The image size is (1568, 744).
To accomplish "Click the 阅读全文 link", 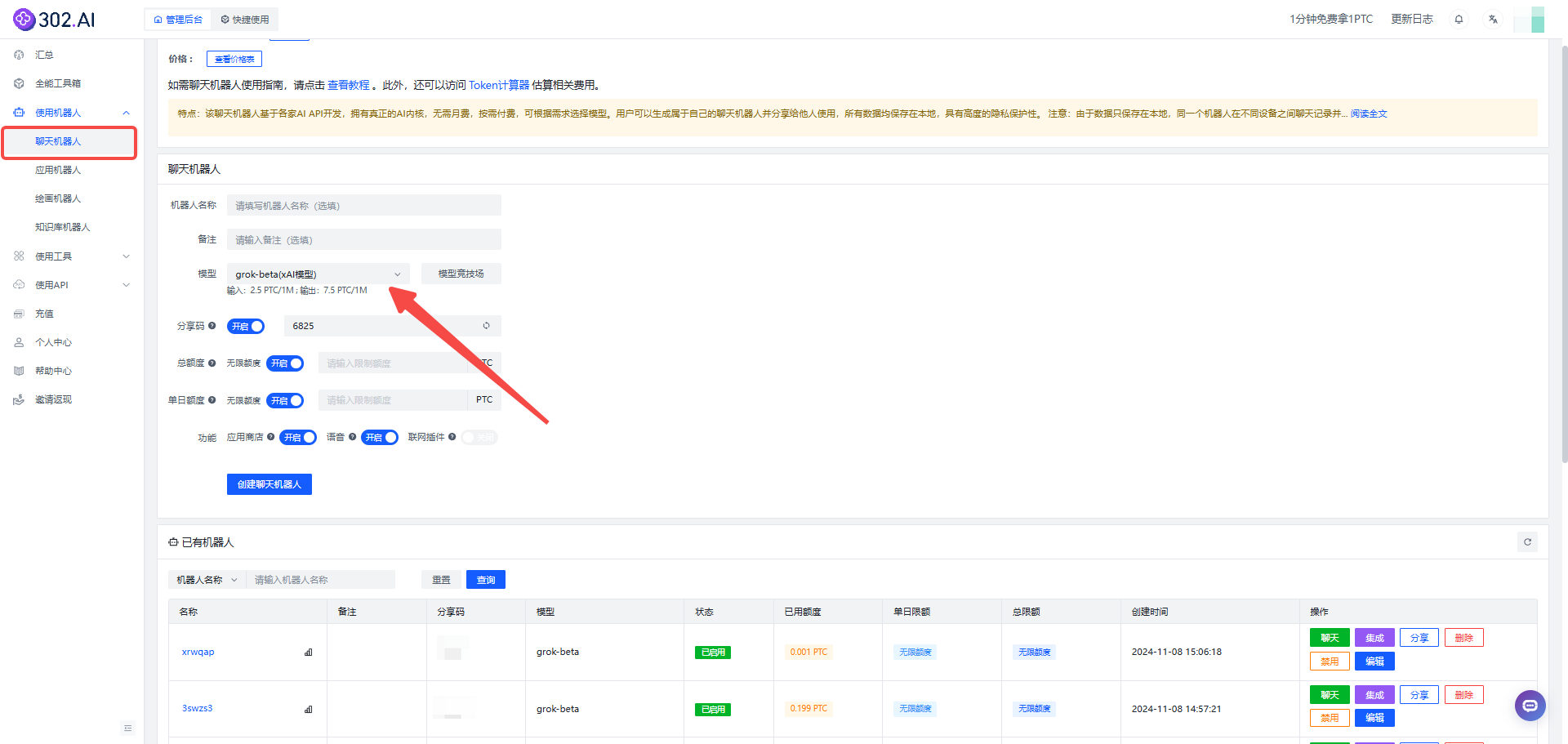I will 1369,114.
